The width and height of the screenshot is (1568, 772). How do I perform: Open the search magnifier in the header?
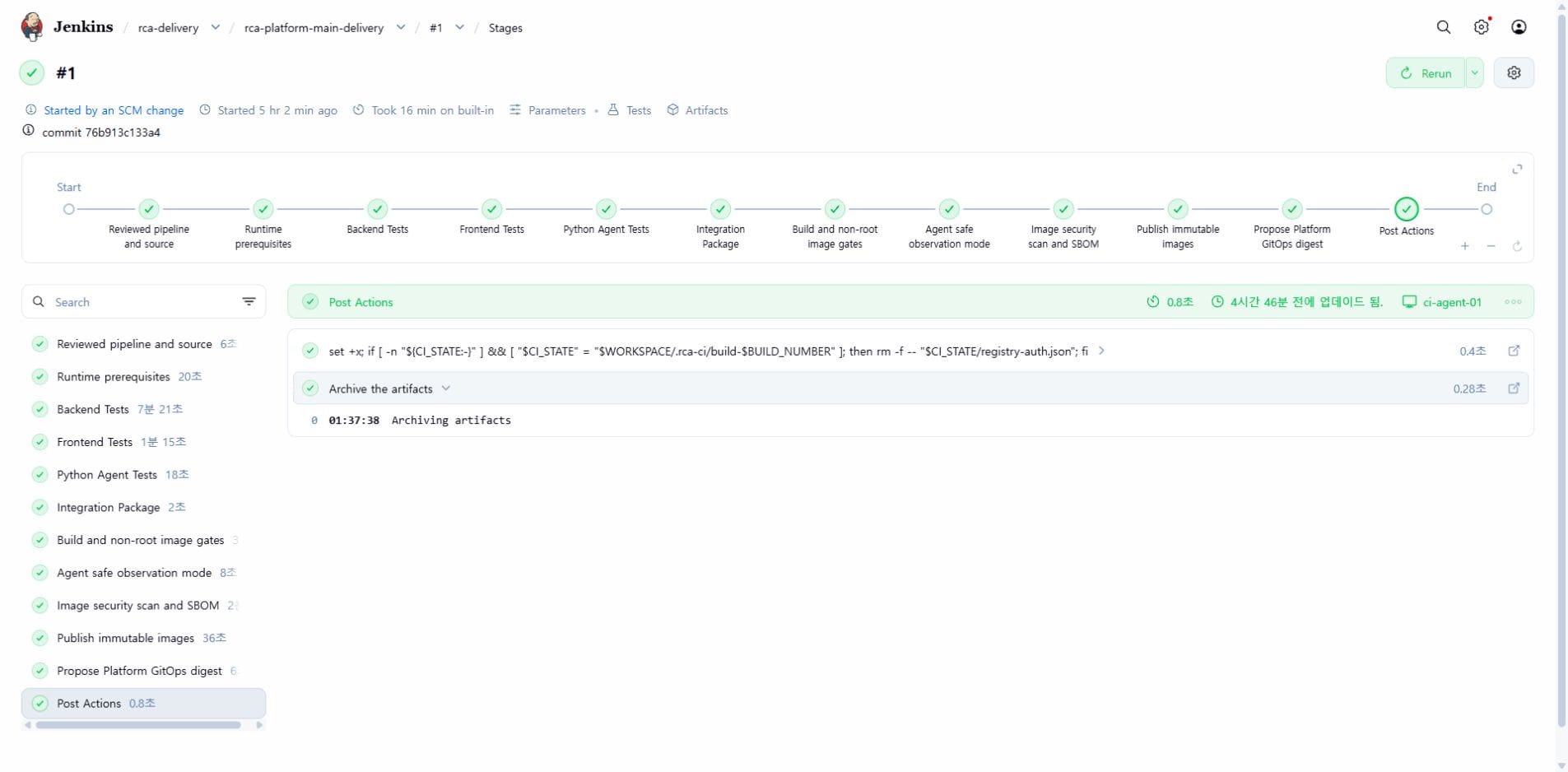(1444, 27)
